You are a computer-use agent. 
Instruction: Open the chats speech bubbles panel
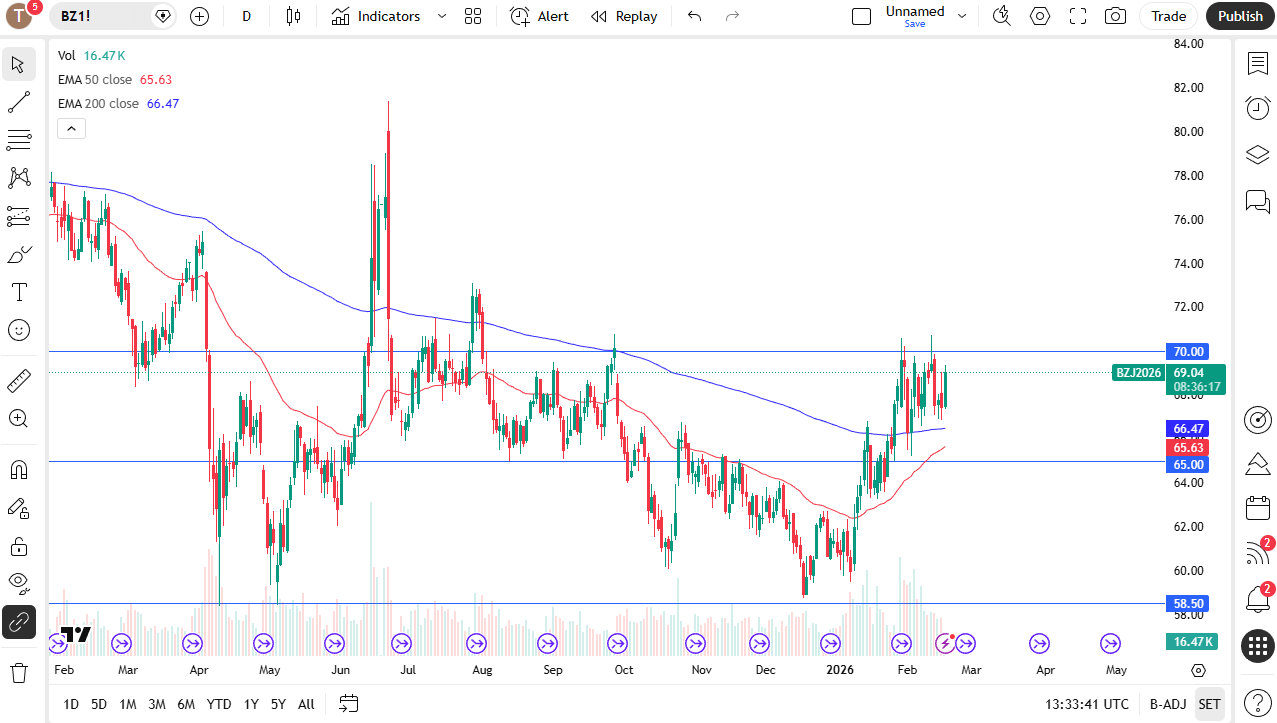click(1257, 201)
